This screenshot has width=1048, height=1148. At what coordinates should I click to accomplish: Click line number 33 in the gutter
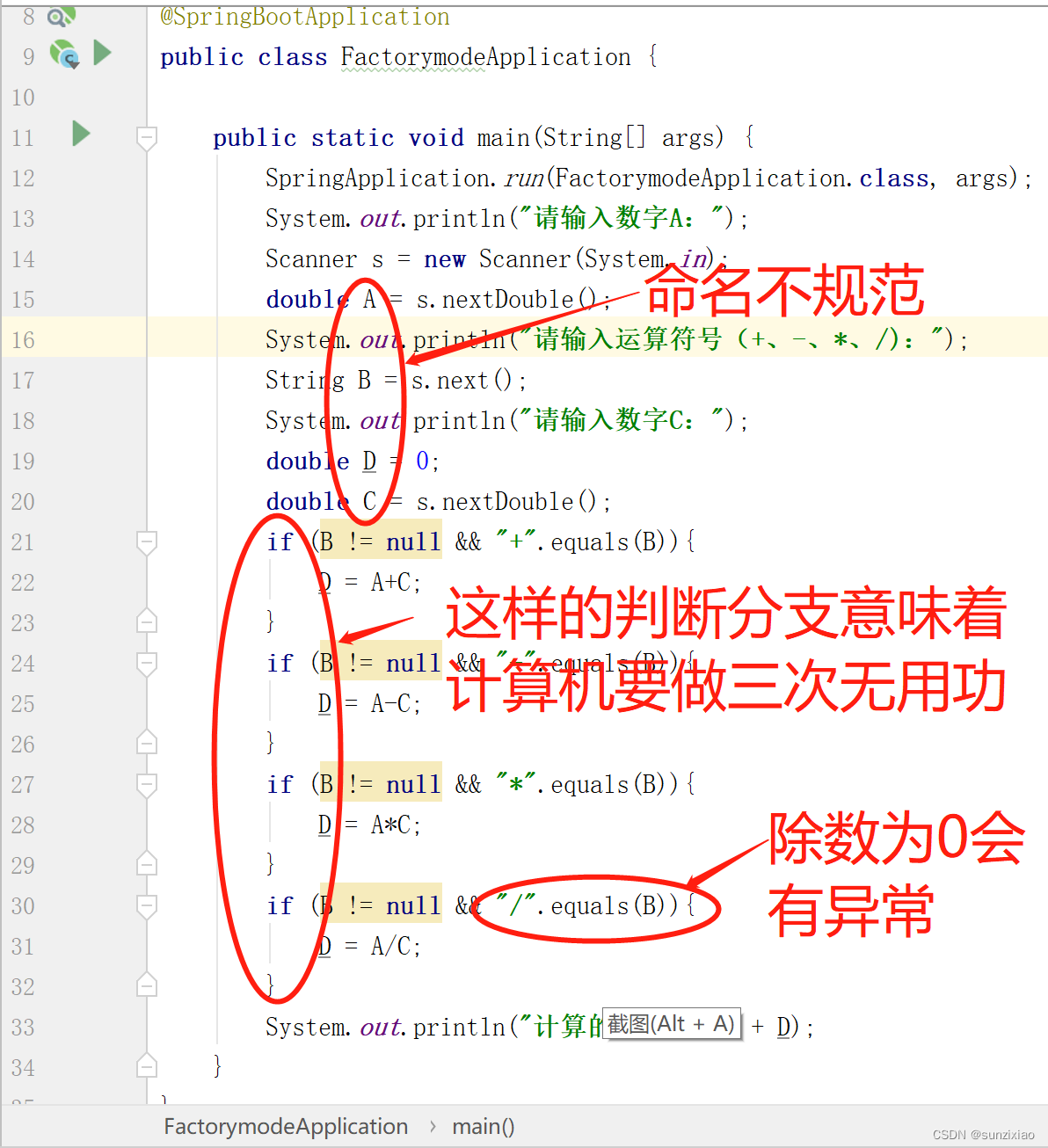[x=24, y=1028]
